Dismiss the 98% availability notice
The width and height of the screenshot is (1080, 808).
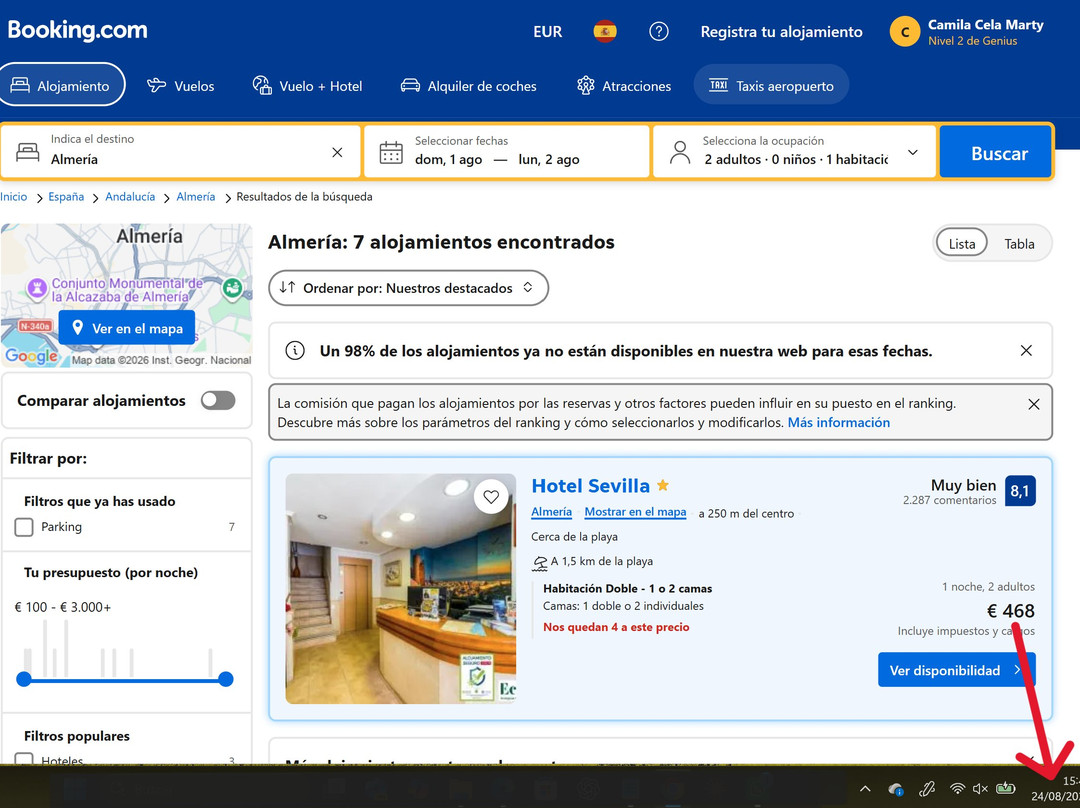1026,351
